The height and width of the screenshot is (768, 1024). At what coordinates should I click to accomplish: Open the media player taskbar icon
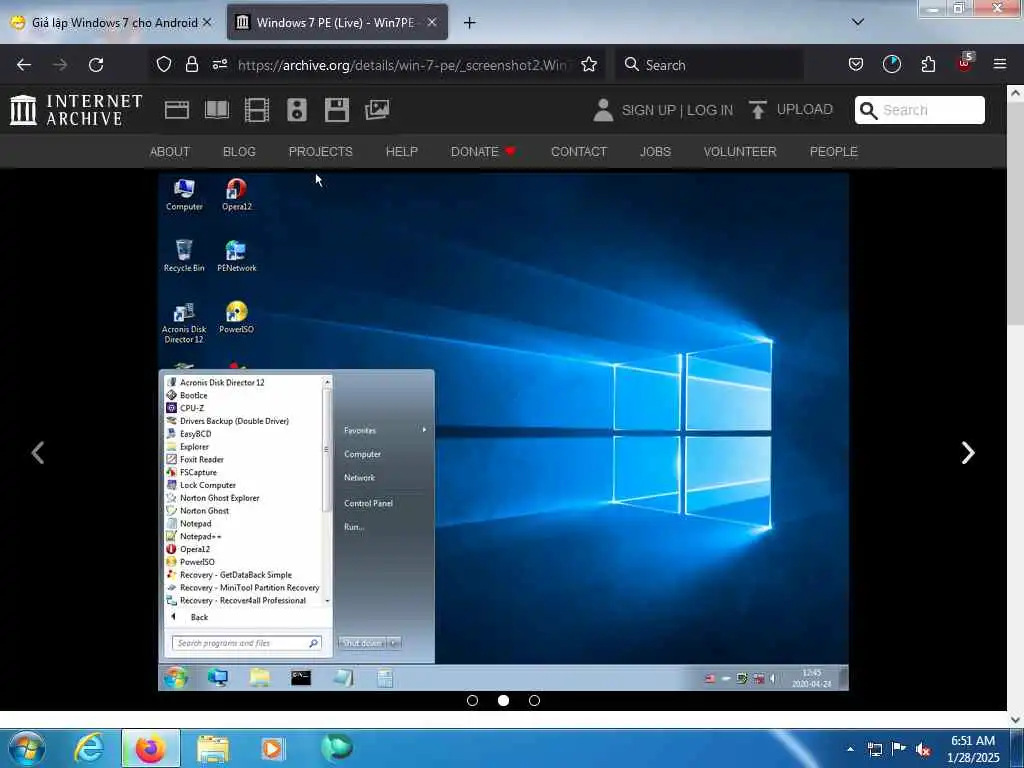(x=273, y=748)
